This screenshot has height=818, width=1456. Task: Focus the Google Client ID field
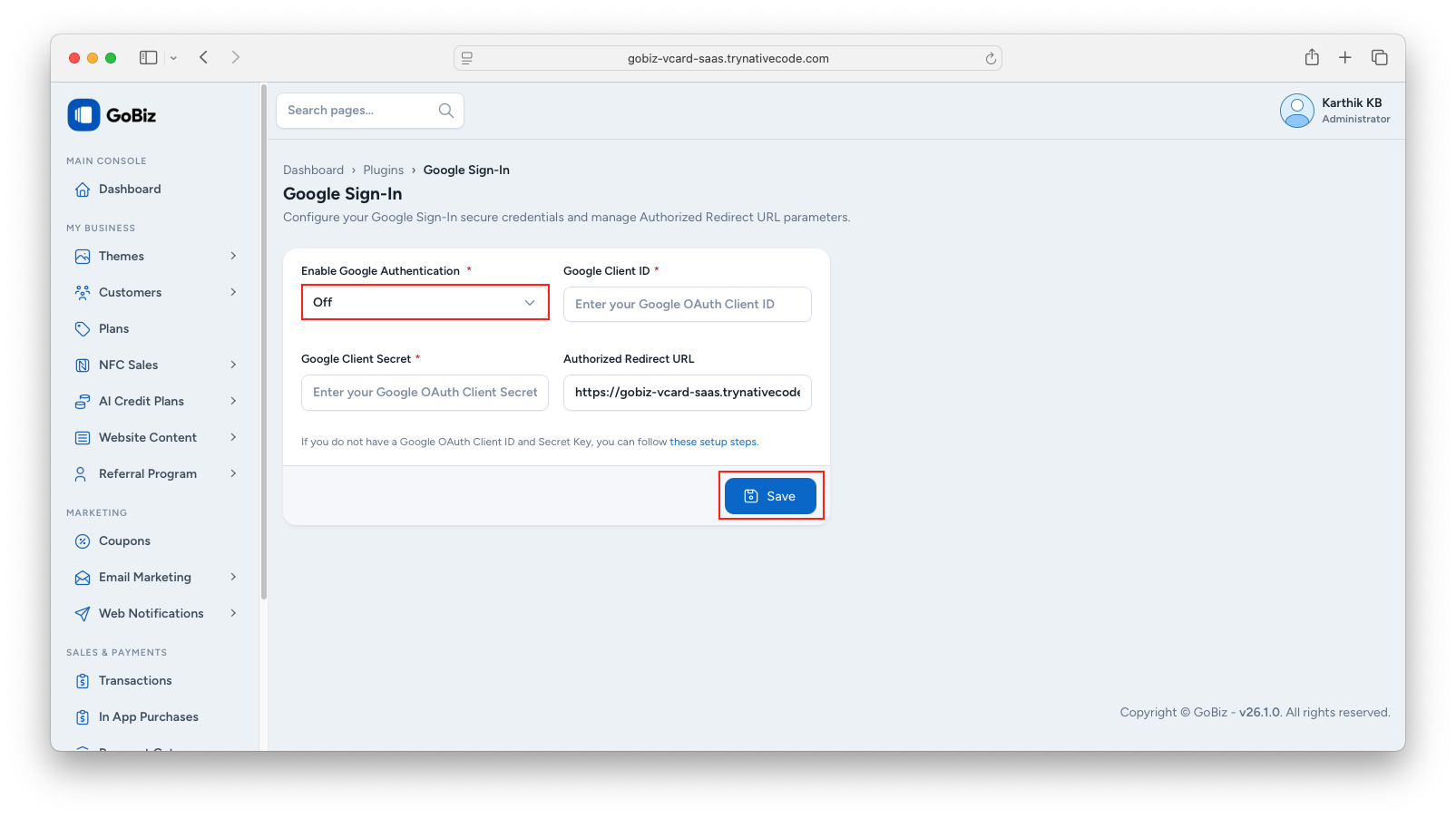pos(688,305)
